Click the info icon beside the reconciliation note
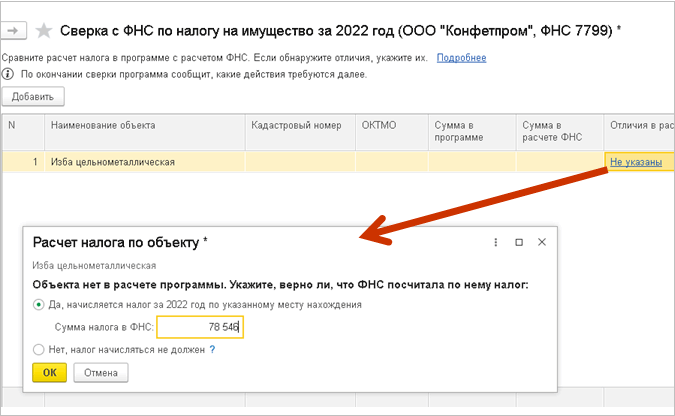The height and width of the screenshot is (416, 675). pyautogui.click(x=8, y=74)
